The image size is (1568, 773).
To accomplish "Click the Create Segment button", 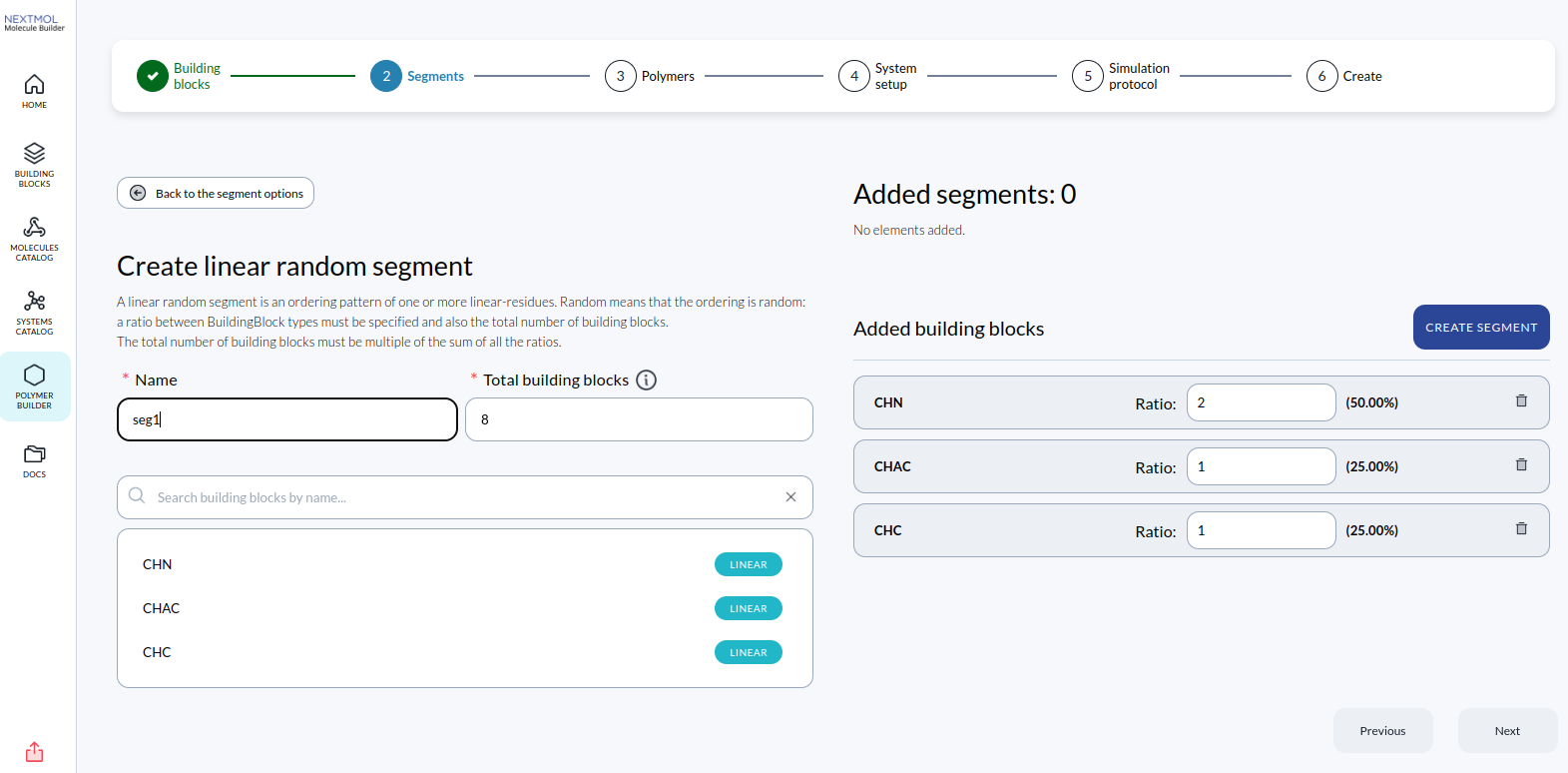I will click(x=1480, y=328).
